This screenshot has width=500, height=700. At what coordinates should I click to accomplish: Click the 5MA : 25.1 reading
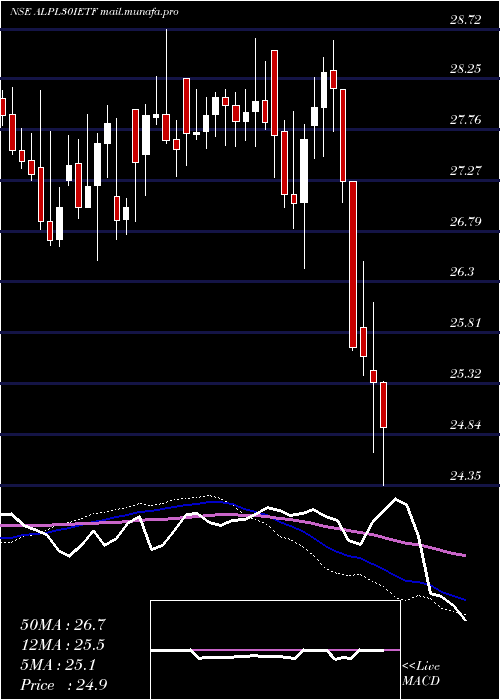pyautogui.click(x=58, y=665)
